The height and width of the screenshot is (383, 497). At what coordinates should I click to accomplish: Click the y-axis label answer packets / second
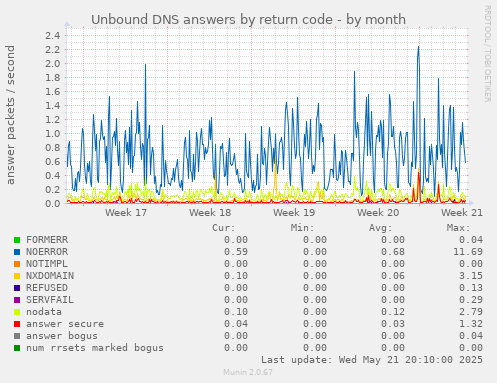10,115
